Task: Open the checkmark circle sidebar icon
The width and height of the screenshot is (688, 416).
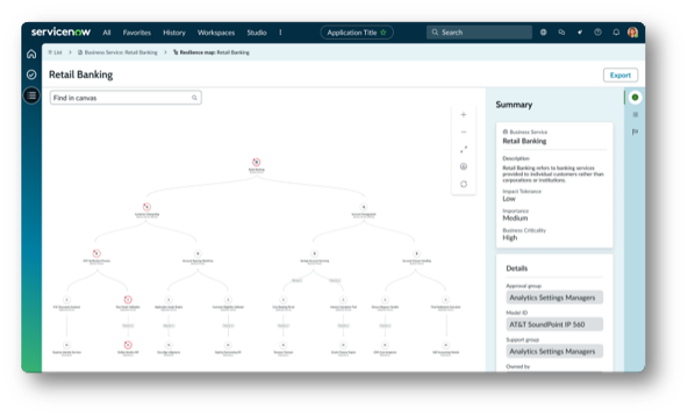Action: (x=31, y=75)
